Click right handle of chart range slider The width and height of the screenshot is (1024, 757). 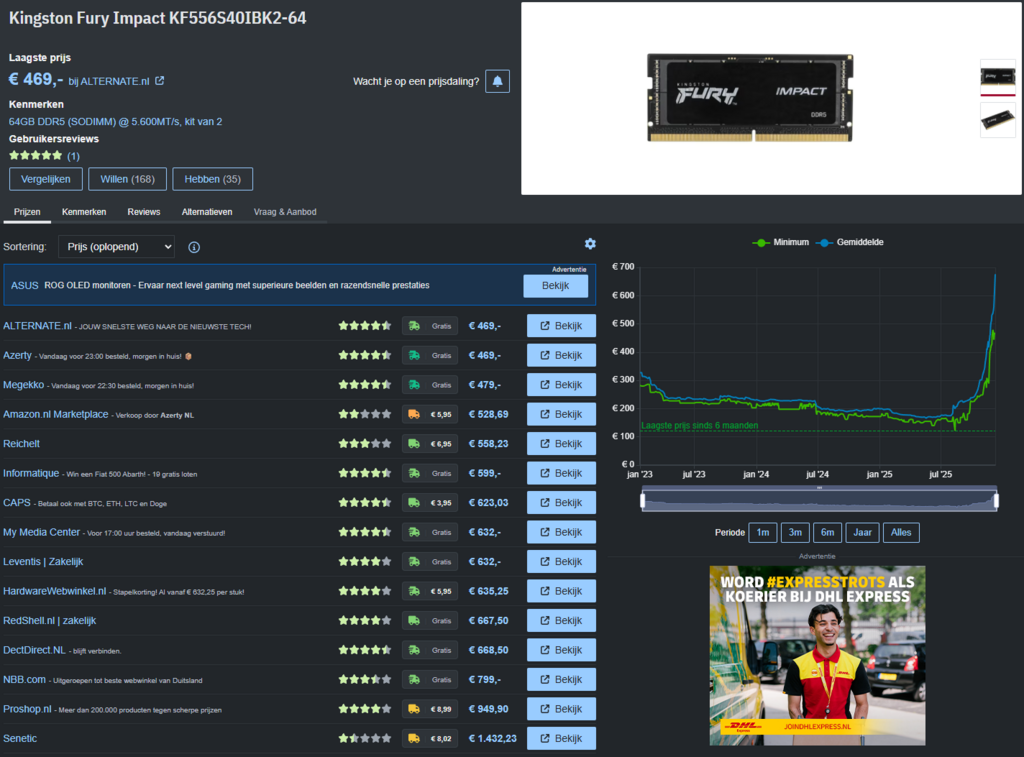tap(996, 500)
